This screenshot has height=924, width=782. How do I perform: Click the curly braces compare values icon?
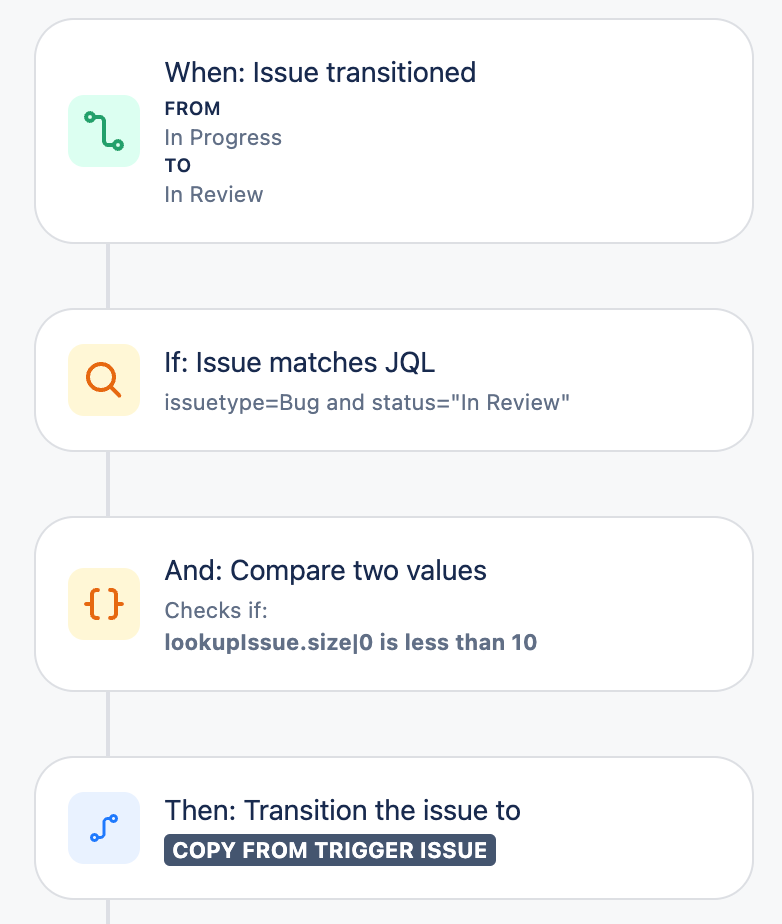click(104, 603)
